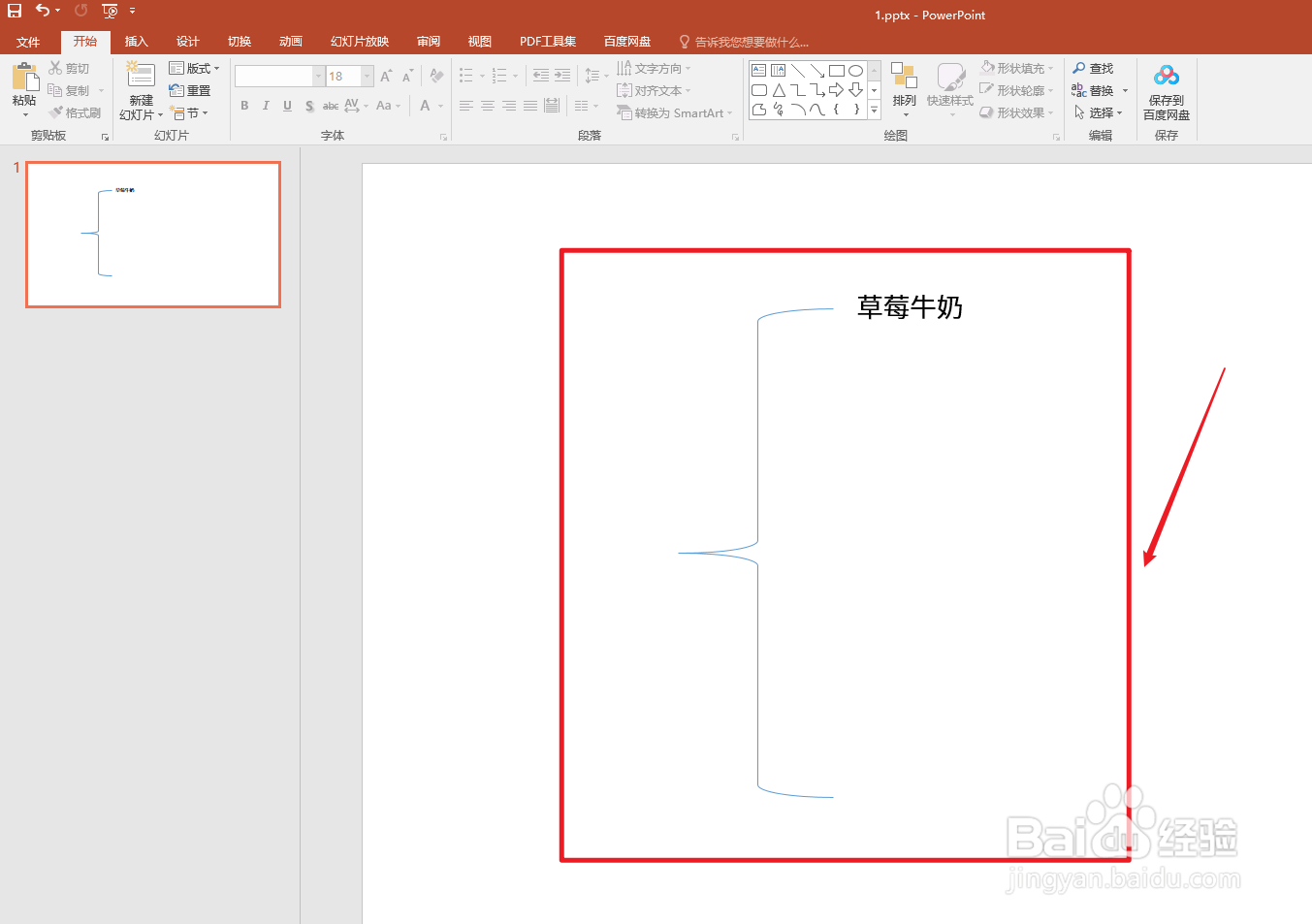
Task: Select the left brace shape
Action: pos(836,110)
